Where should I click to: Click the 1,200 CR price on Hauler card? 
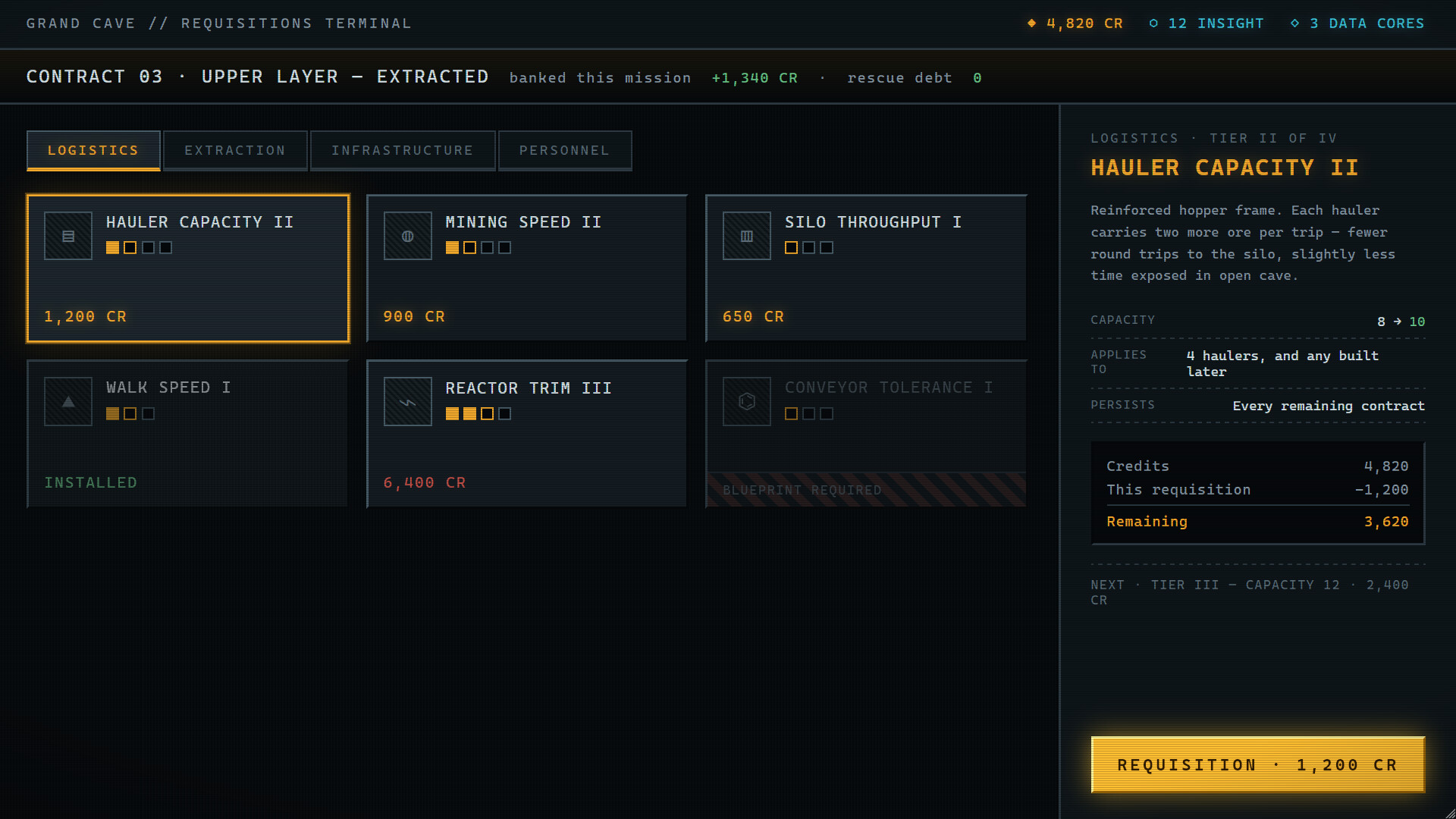85,316
